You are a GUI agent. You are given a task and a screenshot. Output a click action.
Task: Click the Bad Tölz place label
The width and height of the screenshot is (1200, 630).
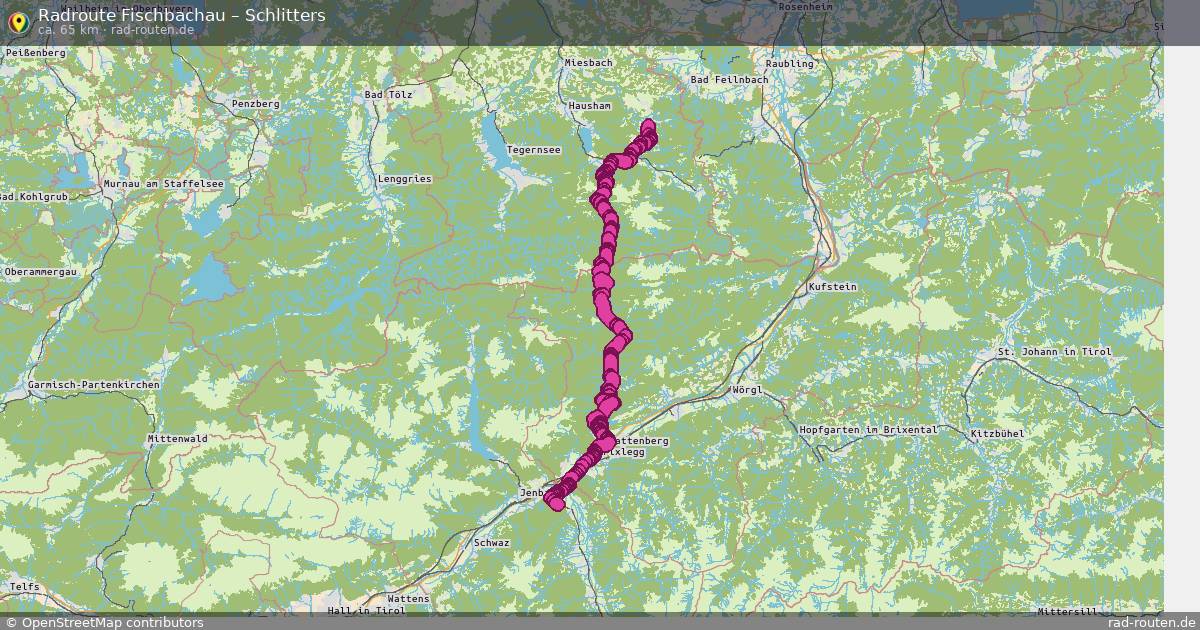[388, 95]
